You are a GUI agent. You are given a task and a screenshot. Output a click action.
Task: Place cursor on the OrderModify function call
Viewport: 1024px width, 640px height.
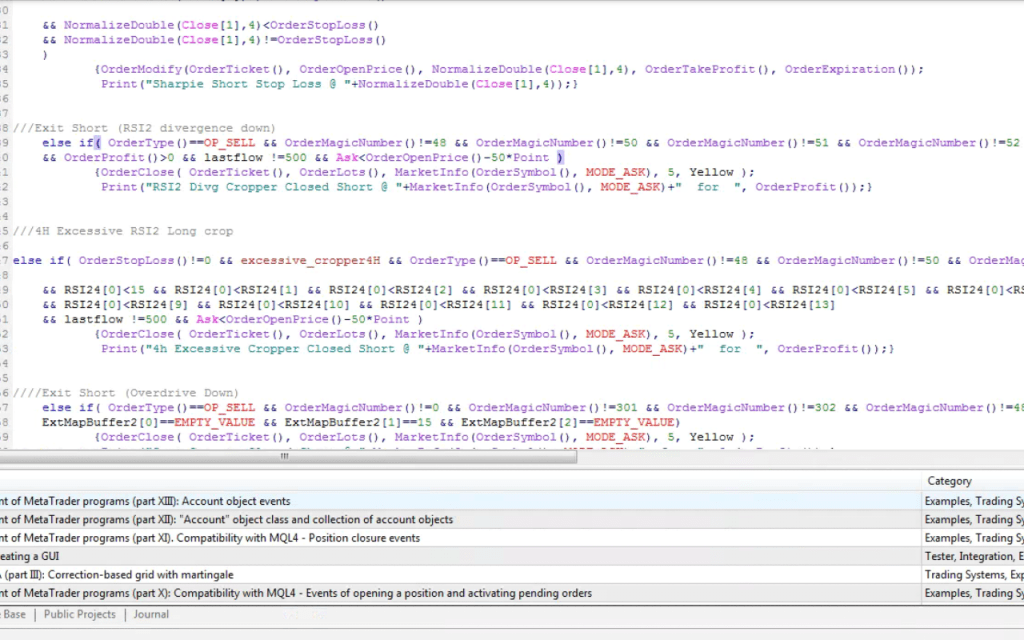click(140, 69)
